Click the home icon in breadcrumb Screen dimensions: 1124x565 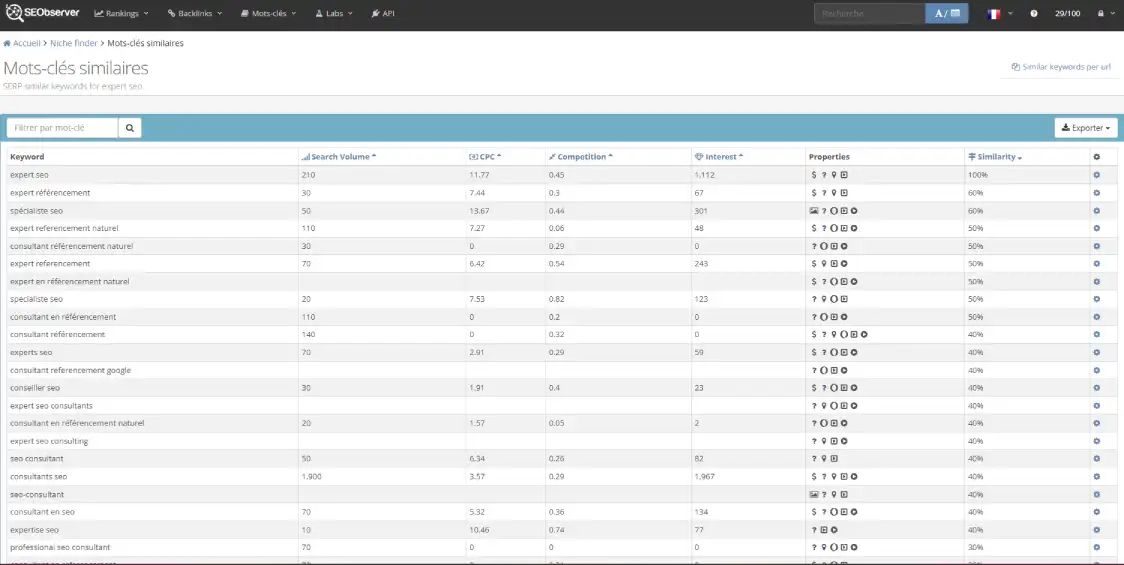click(8, 44)
